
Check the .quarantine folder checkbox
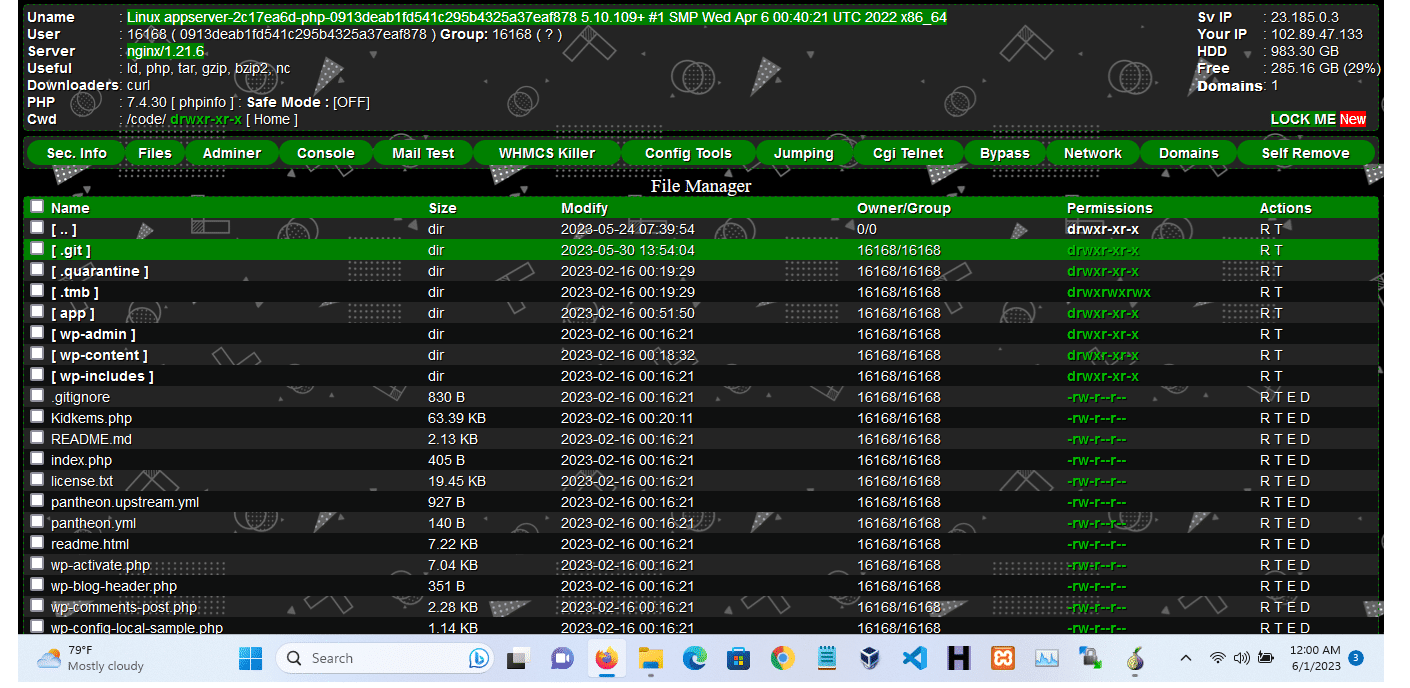pyautogui.click(x=37, y=270)
